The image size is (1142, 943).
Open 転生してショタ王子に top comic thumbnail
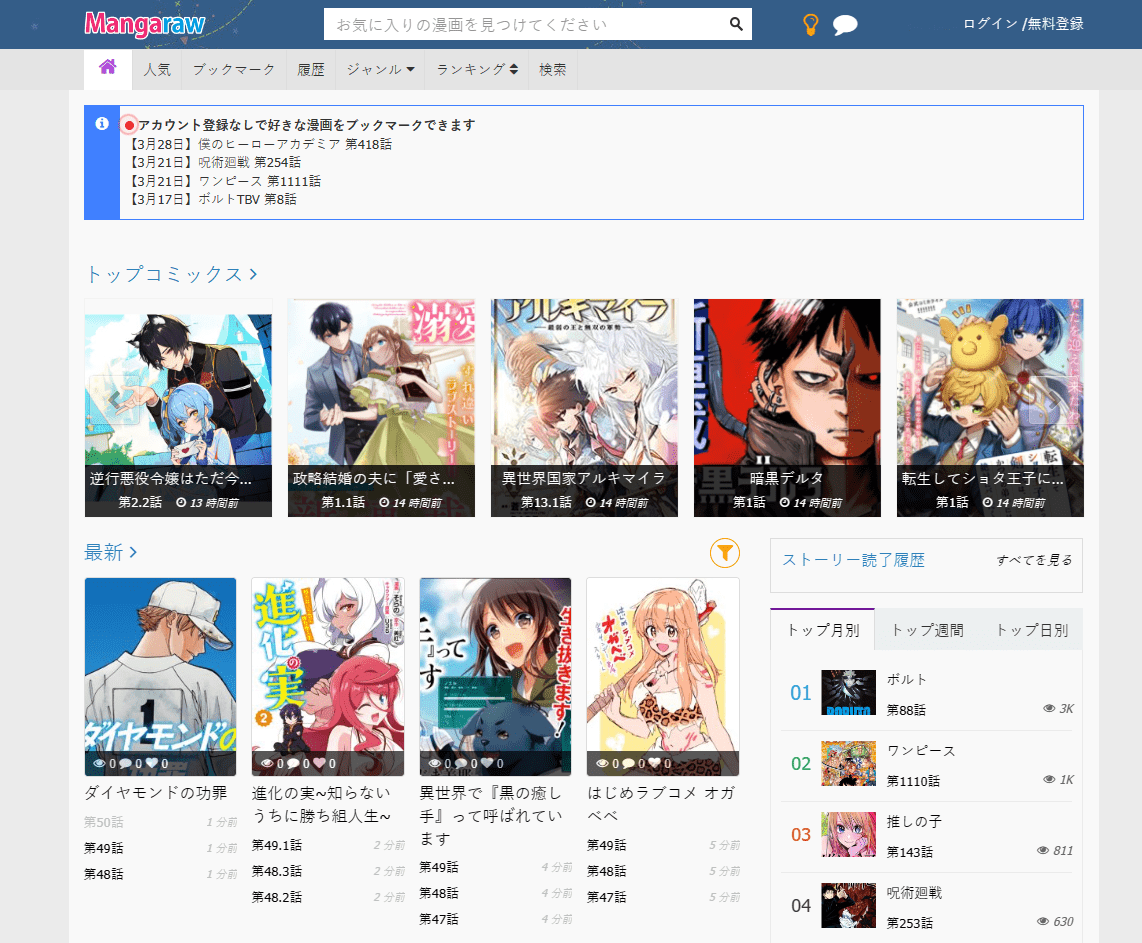point(991,408)
